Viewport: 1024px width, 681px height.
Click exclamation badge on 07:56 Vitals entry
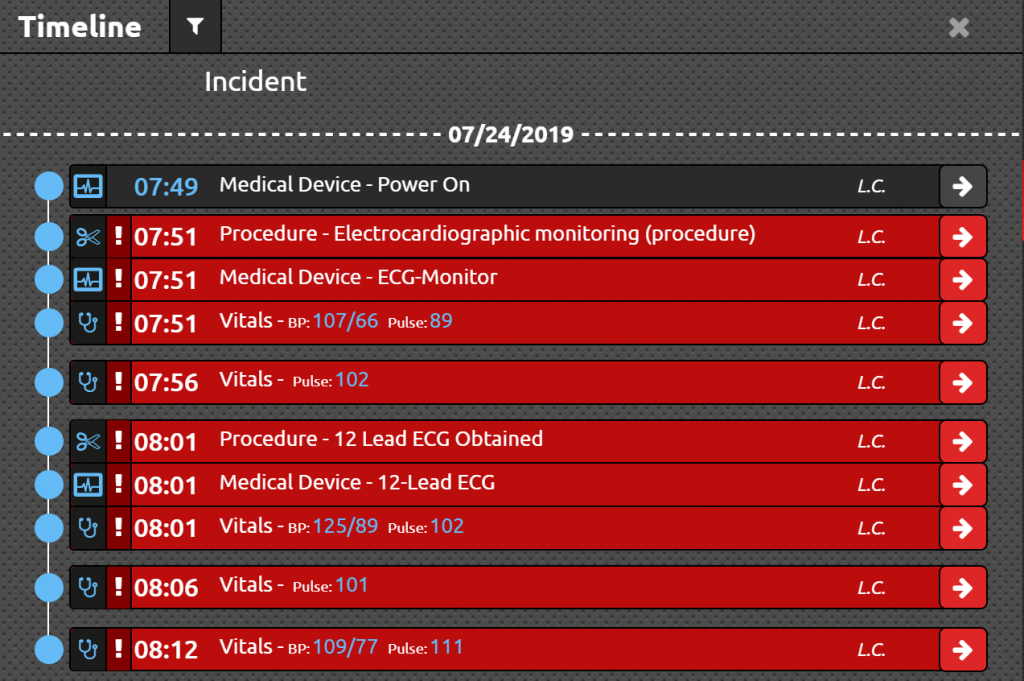tap(119, 381)
